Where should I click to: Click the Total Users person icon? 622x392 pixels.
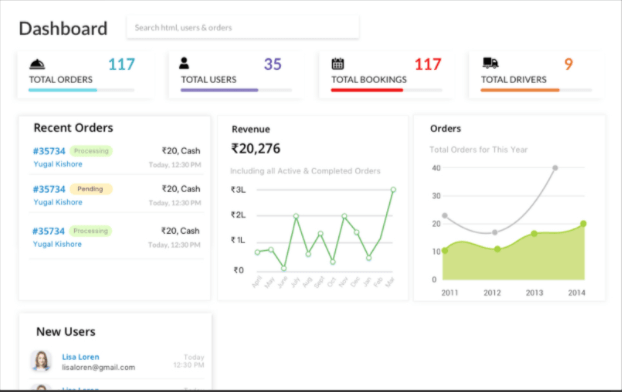184,63
